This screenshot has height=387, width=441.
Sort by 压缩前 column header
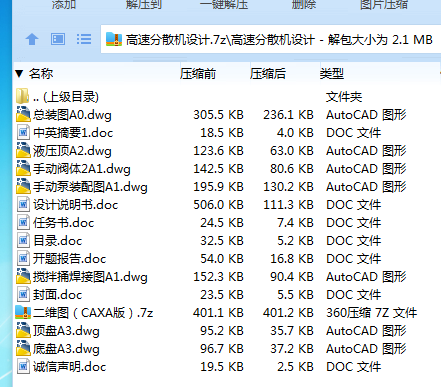(x=198, y=74)
